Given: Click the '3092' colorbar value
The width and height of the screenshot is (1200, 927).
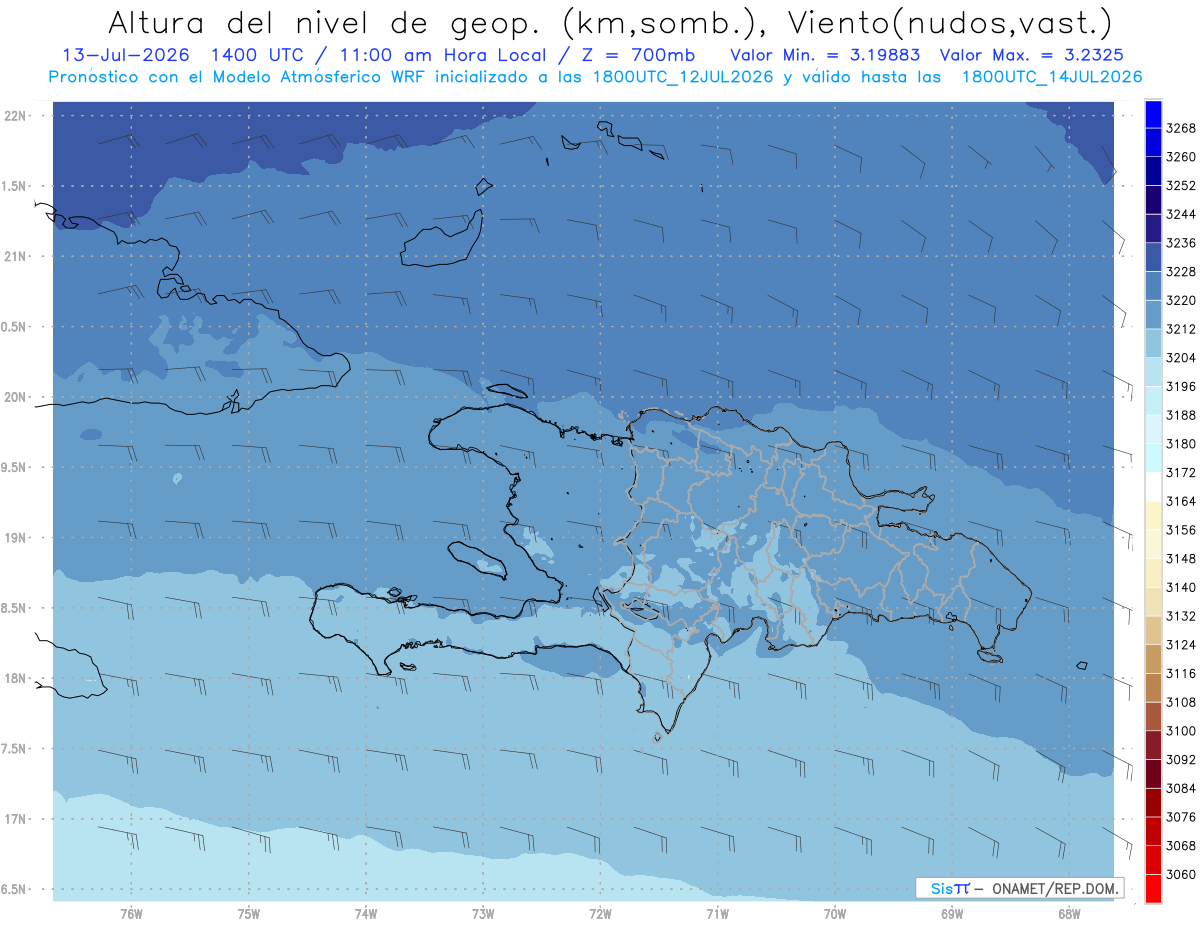Looking at the screenshot, I should pos(1181,759).
